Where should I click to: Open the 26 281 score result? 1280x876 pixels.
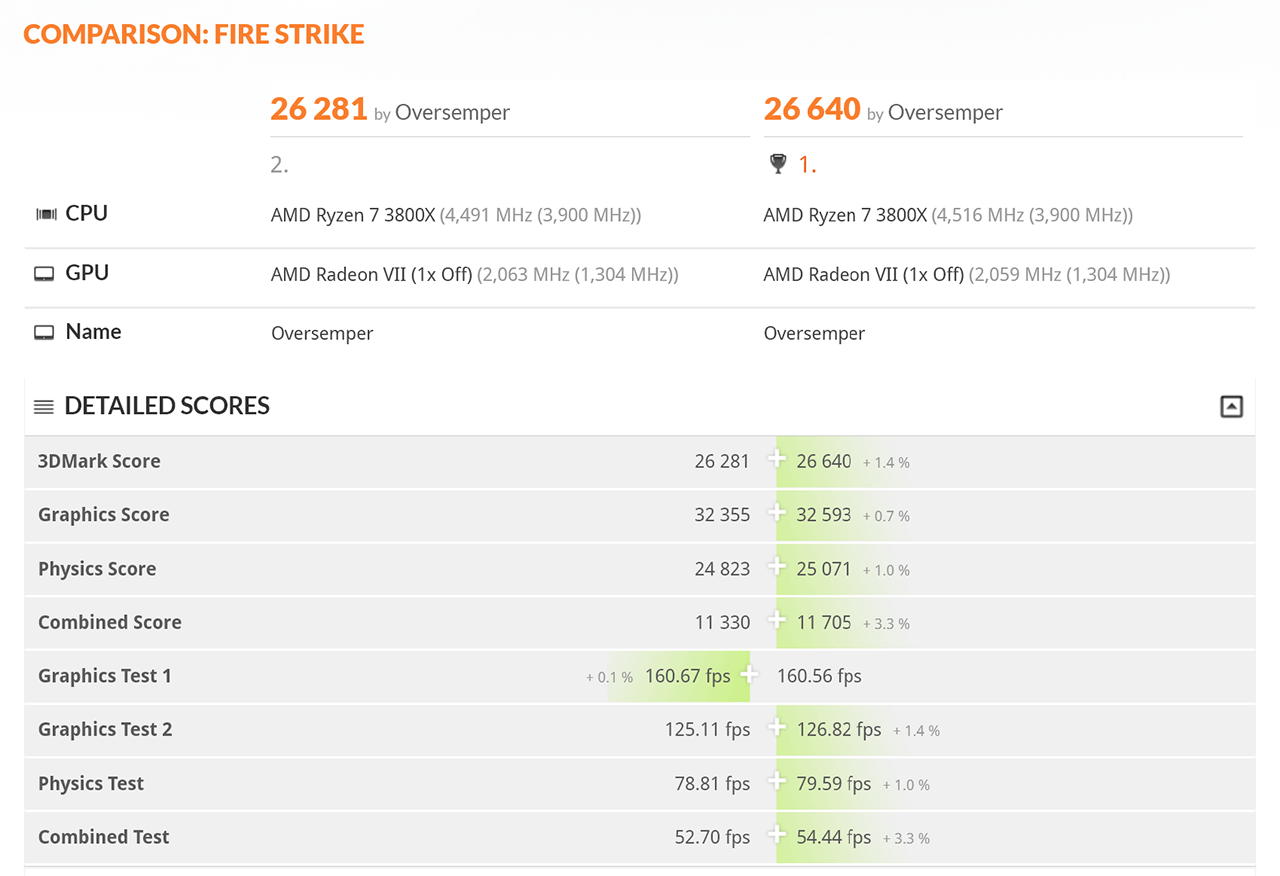[319, 109]
